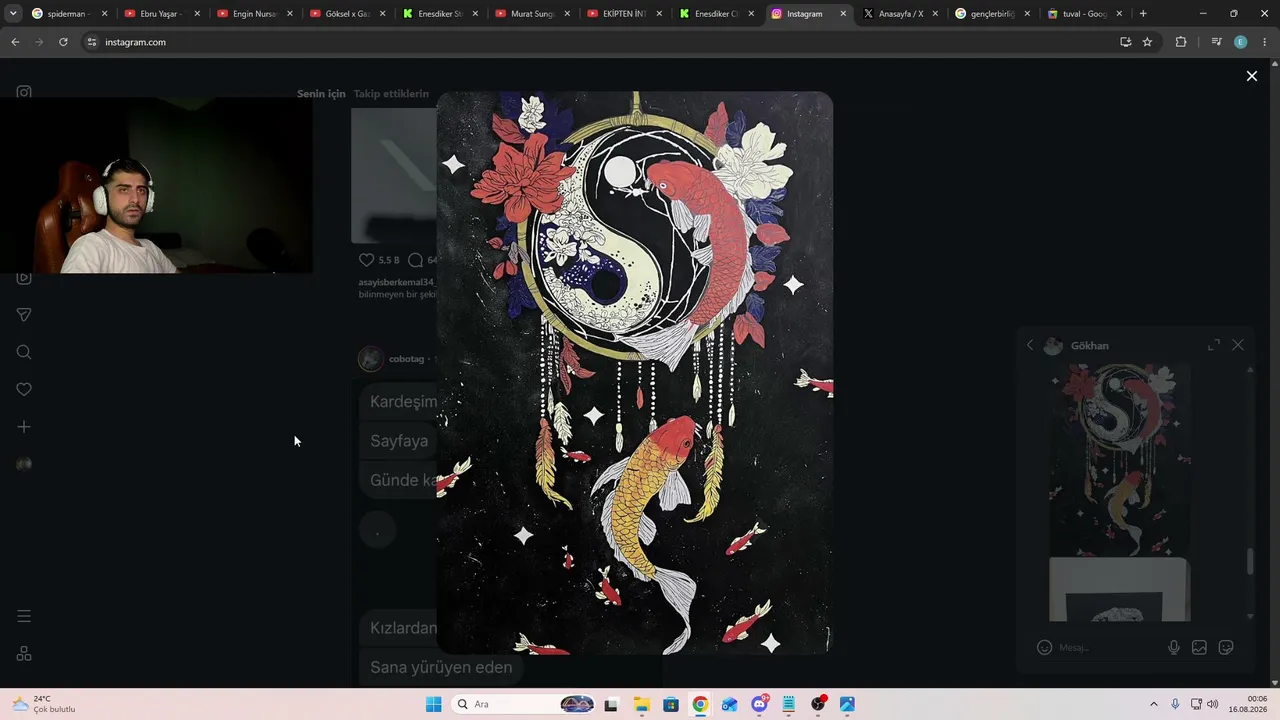Open emoji picker in chat message bar

click(1044, 647)
